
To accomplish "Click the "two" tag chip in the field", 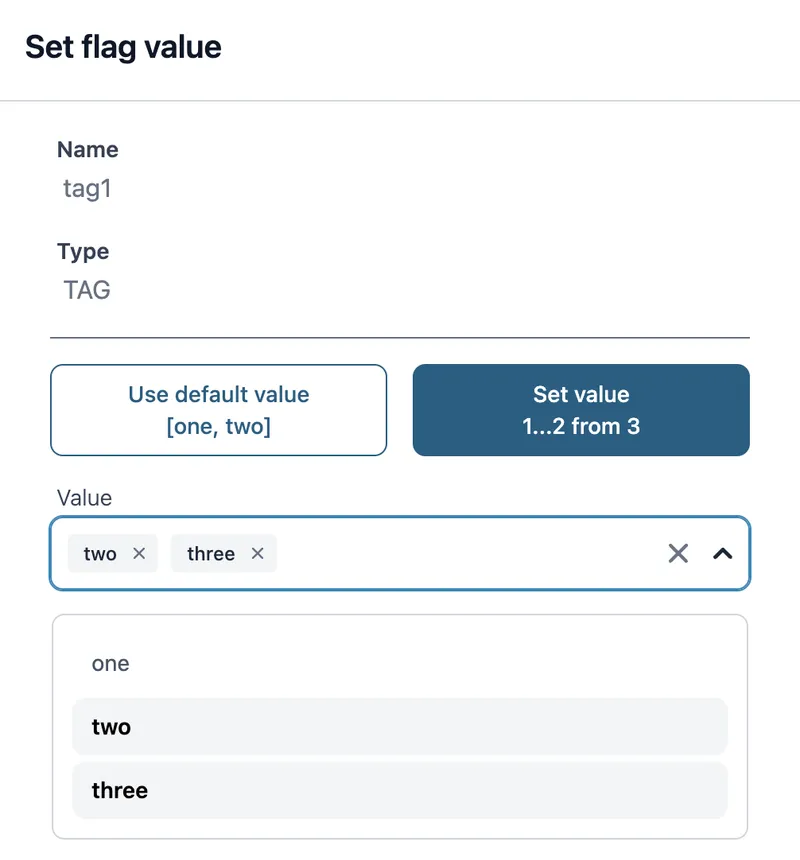I will [98, 553].
